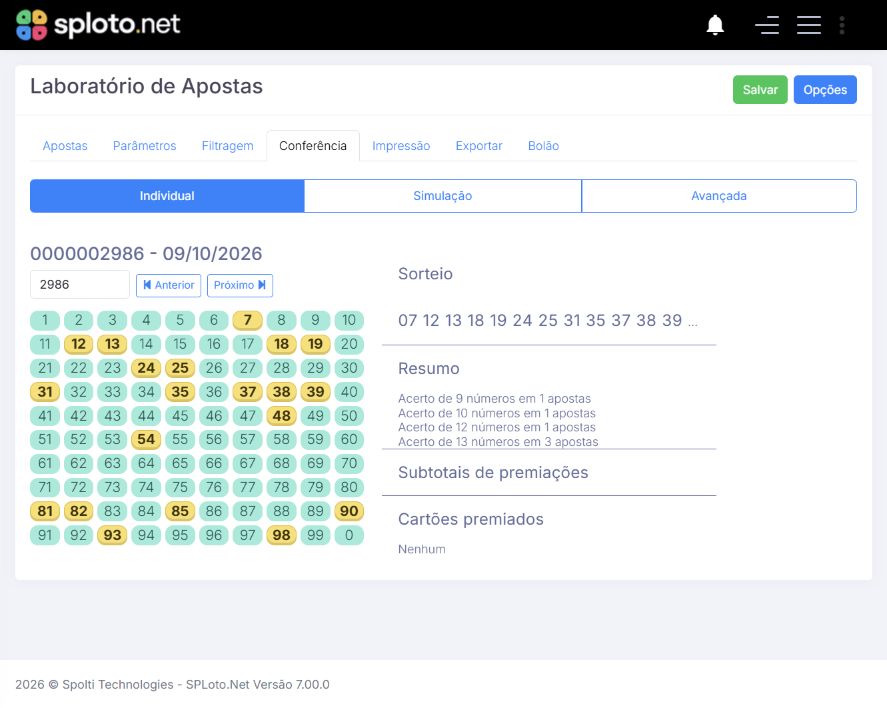Image resolution: width=887 pixels, height=708 pixels.
Task: Click highlighted number 90 ball
Action: coord(349,511)
